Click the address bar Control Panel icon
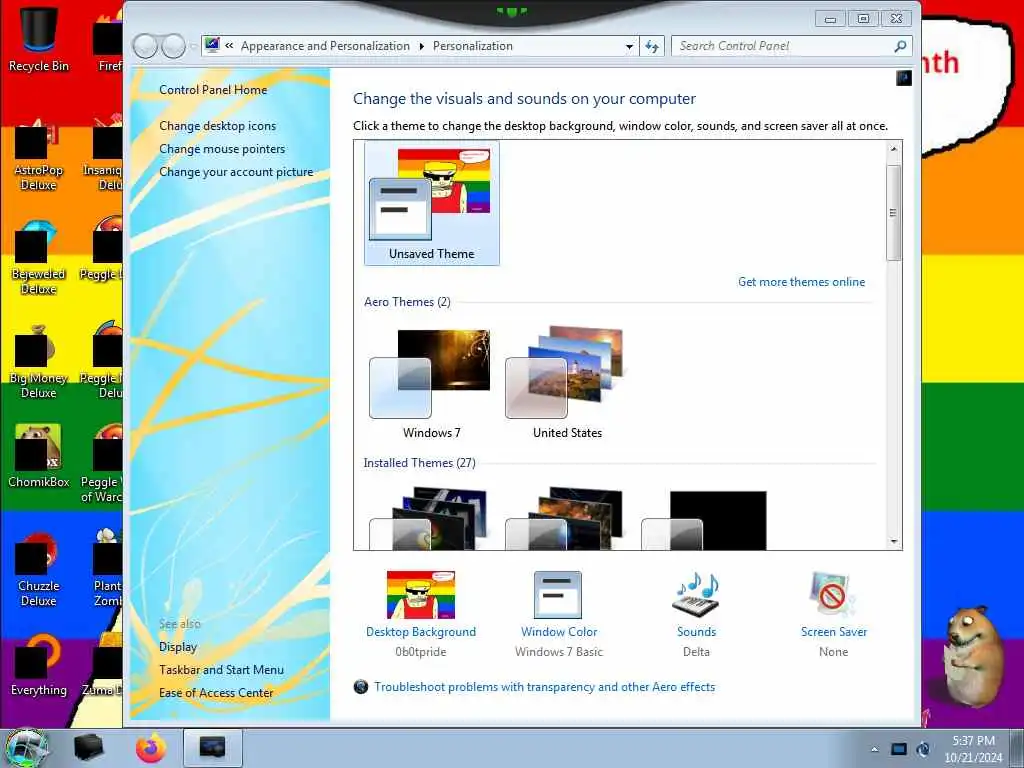The height and width of the screenshot is (768, 1024). coord(212,46)
